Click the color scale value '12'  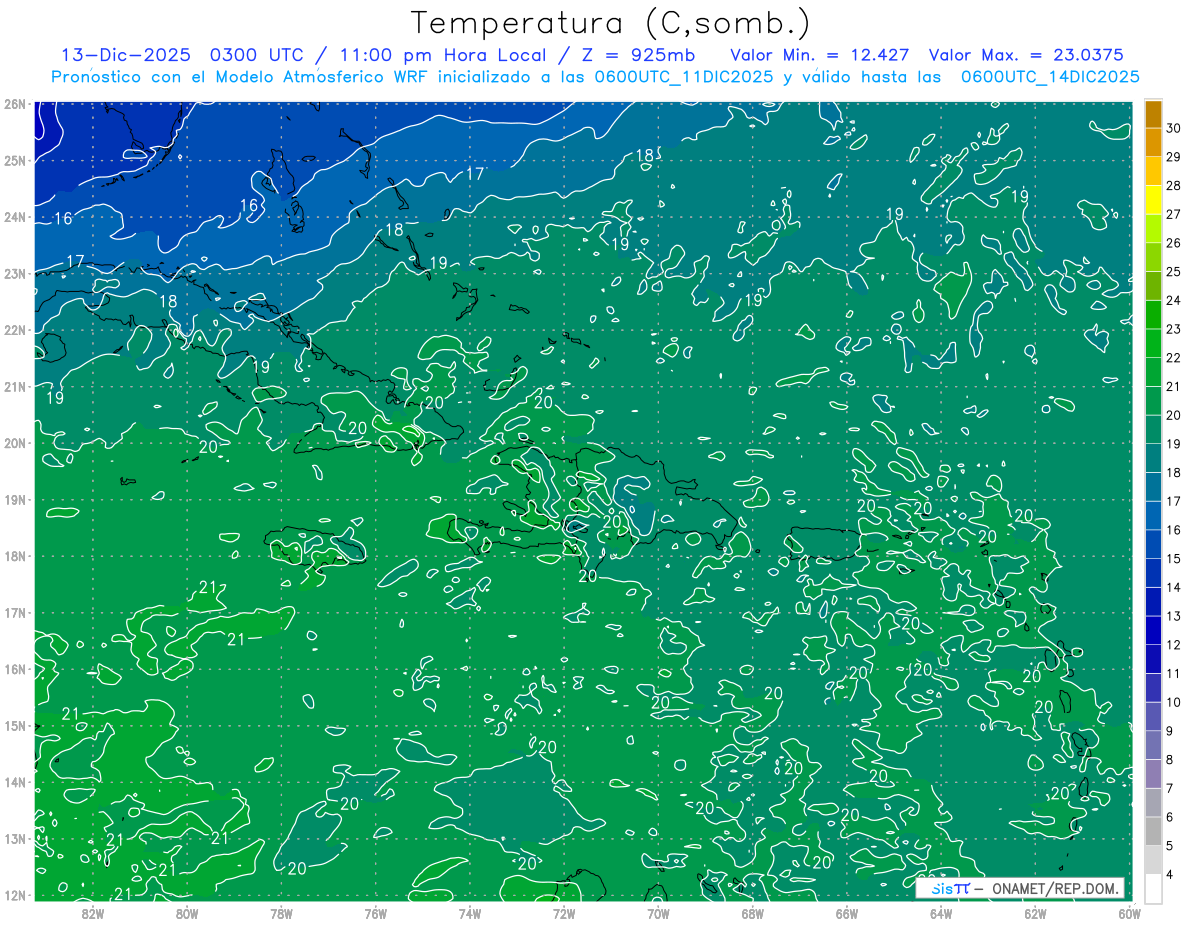point(1174,645)
